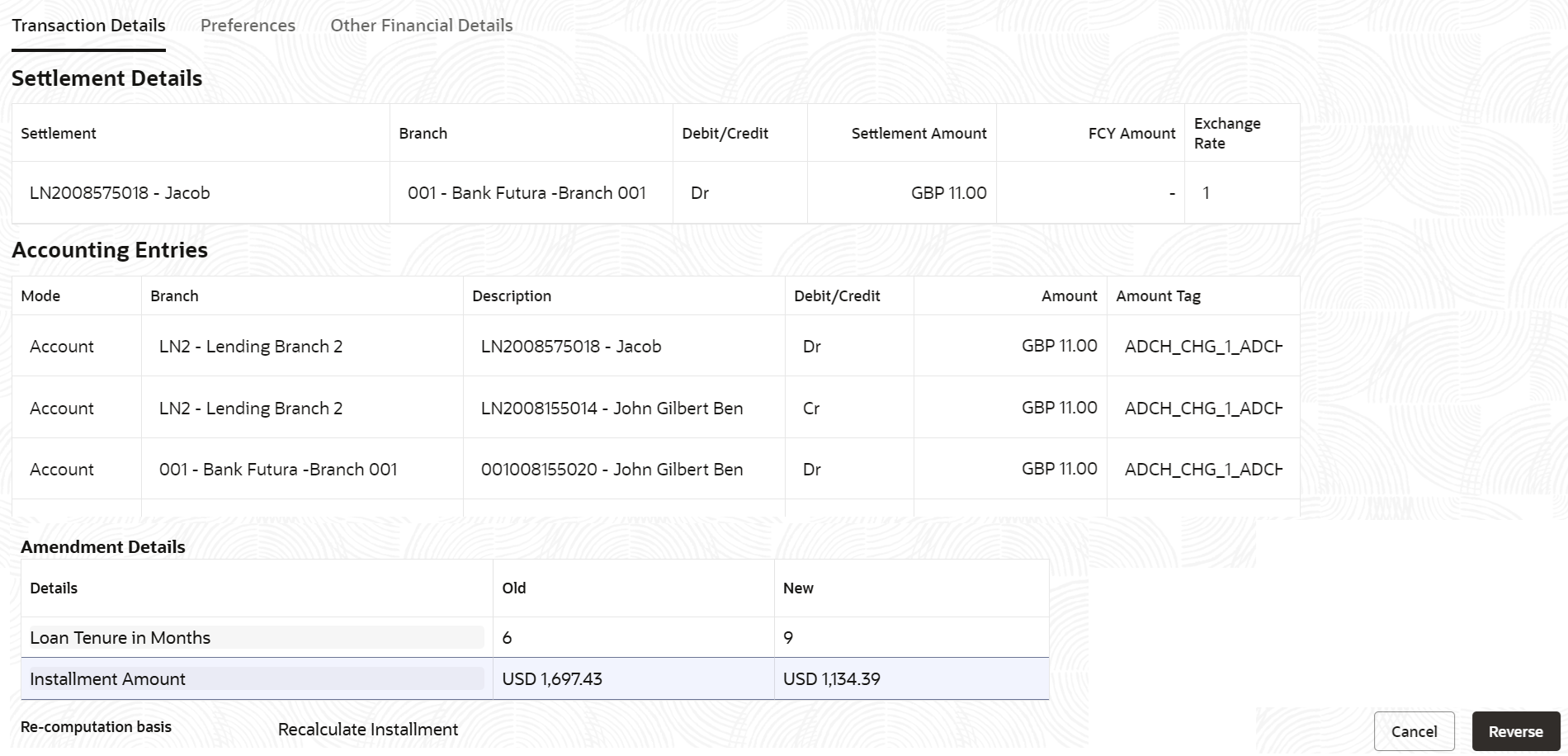Click new installment amount USD 1,134.39
The height and width of the screenshot is (756, 1568).
click(x=832, y=679)
